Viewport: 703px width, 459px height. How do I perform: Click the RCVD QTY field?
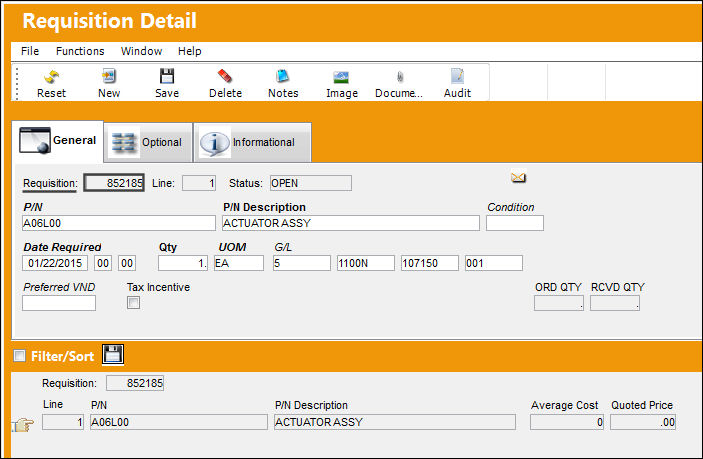coord(615,303)
